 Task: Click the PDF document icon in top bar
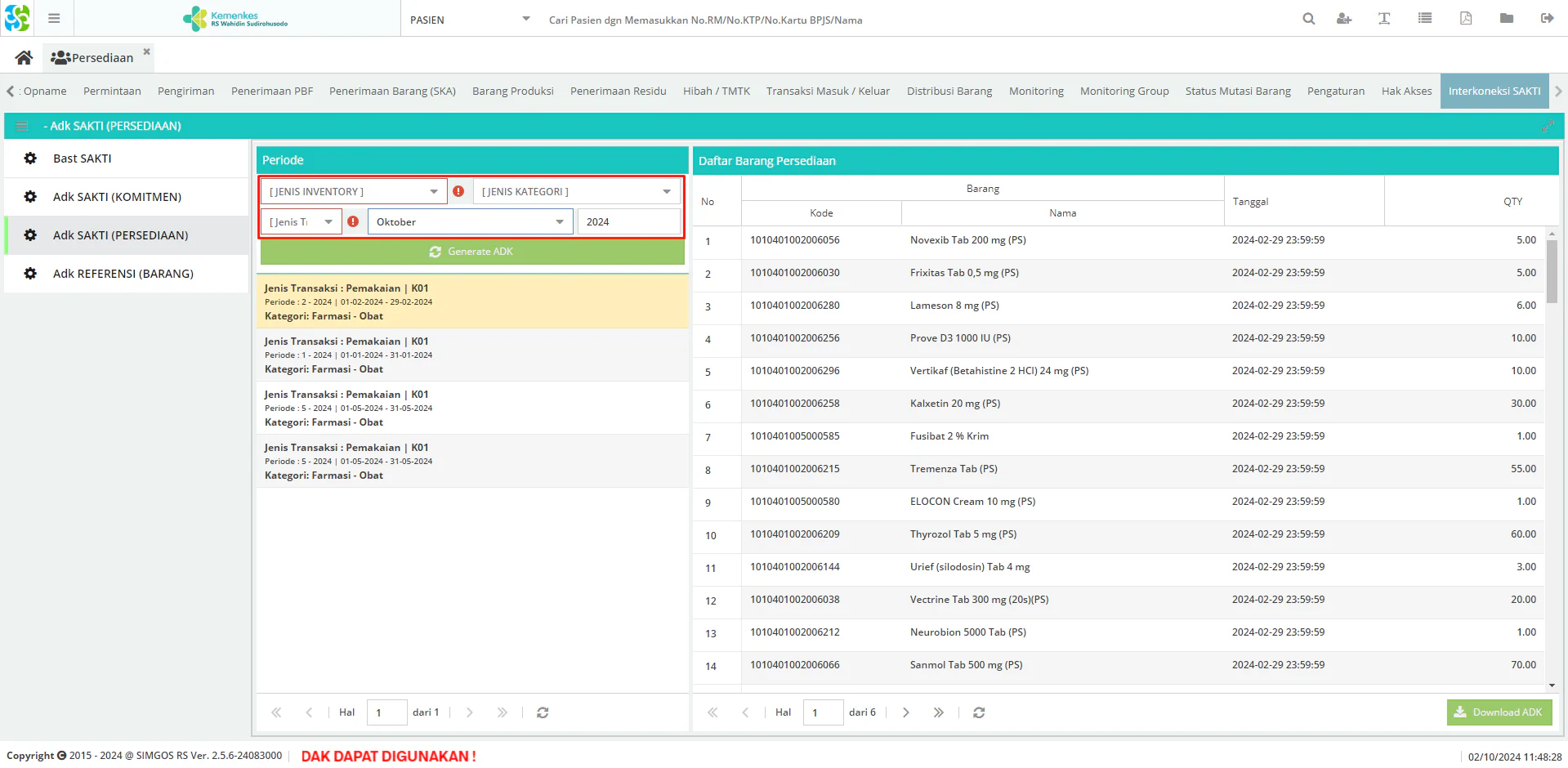click(x=1465, y=19)
